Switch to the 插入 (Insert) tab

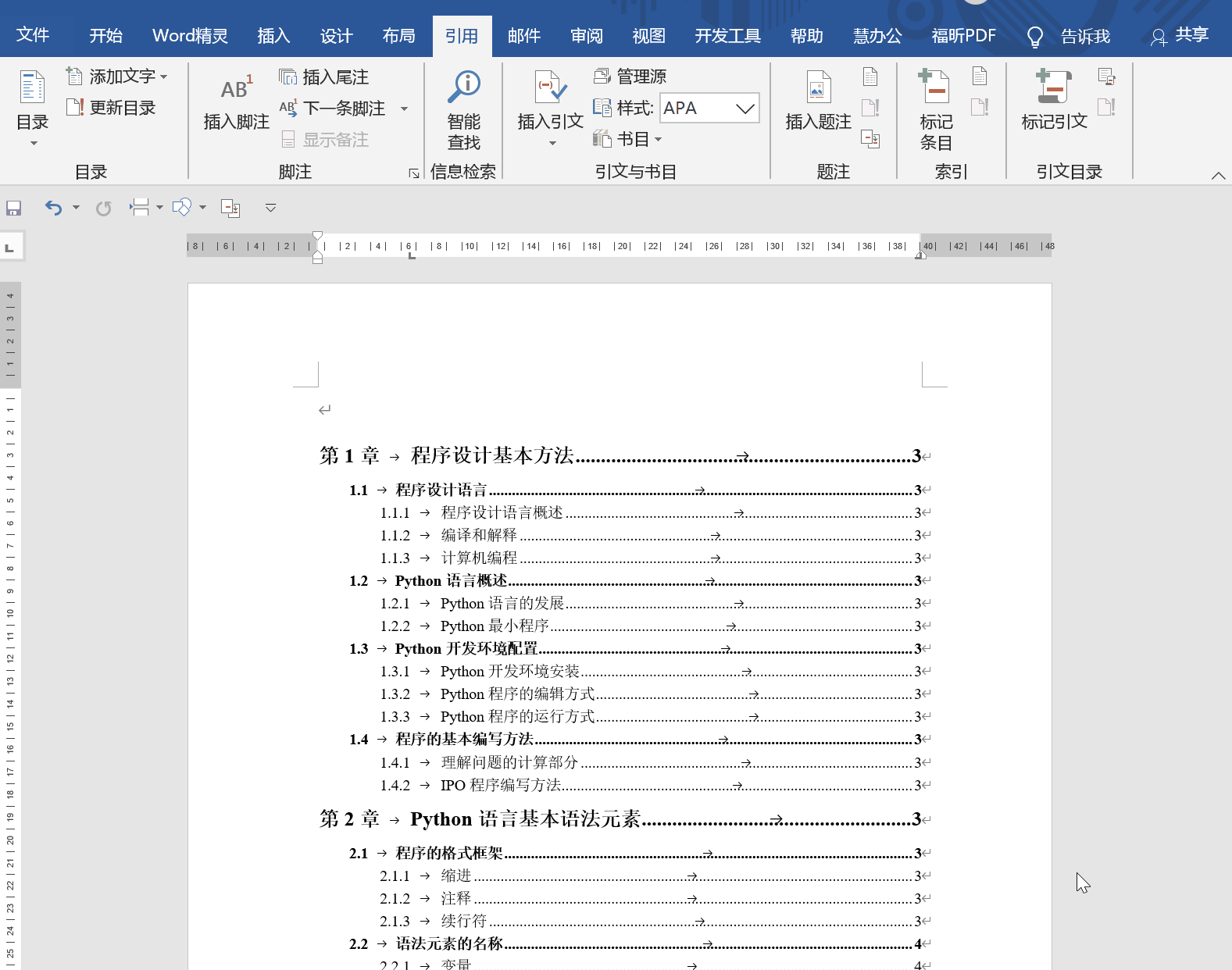(273, 36)
